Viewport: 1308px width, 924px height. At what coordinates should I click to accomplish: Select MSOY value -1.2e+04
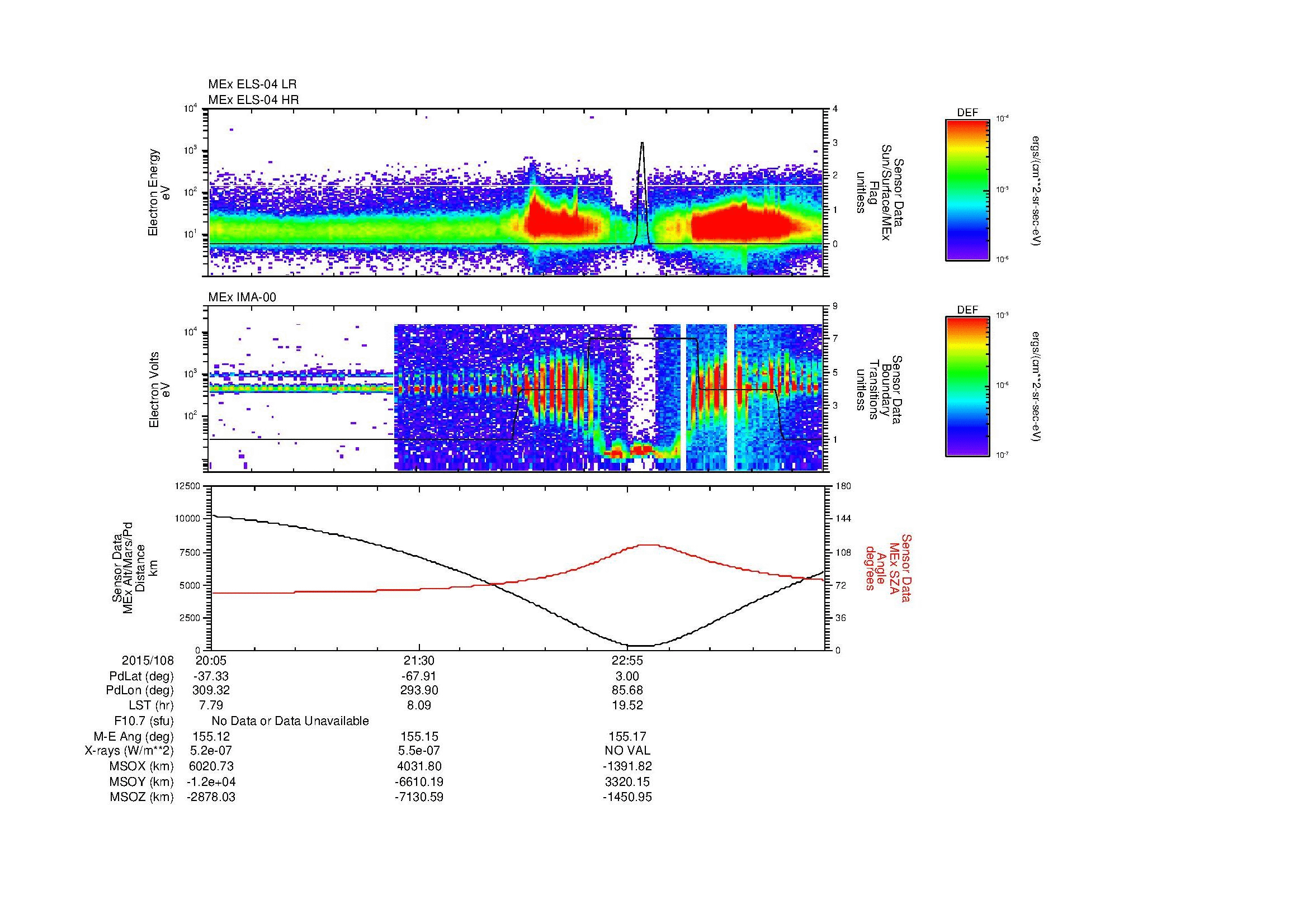coord(211,781)
